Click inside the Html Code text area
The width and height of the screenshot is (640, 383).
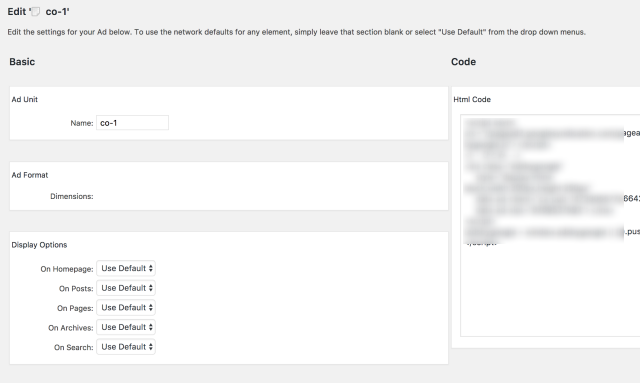550,225
